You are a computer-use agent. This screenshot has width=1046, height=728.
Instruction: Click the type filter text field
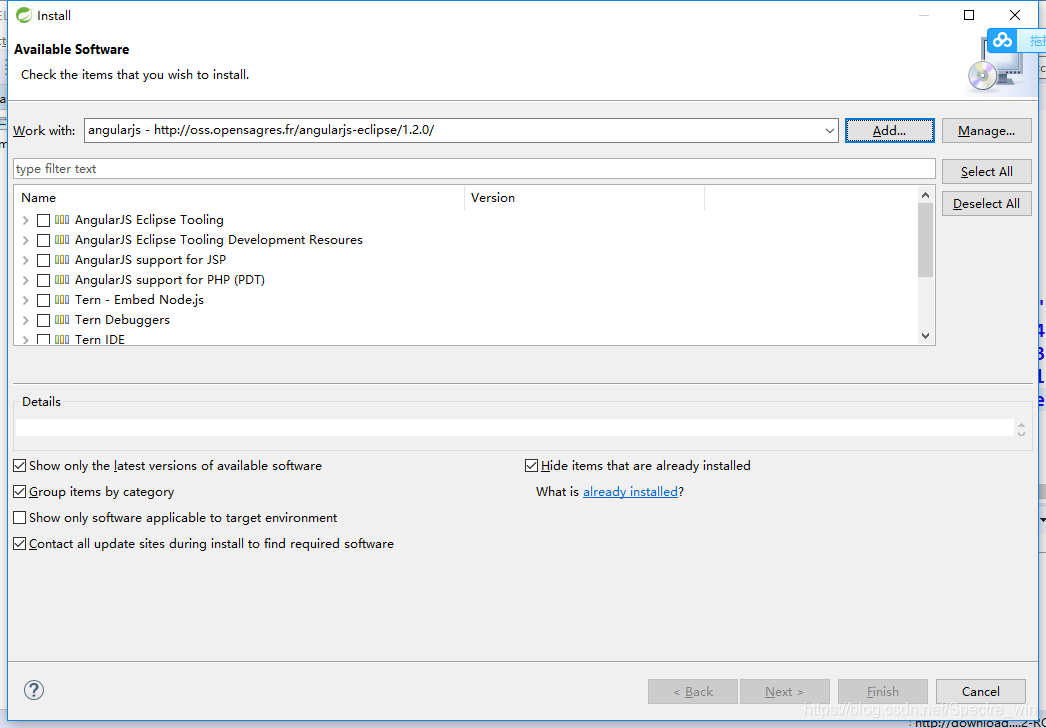click(474, 169)
